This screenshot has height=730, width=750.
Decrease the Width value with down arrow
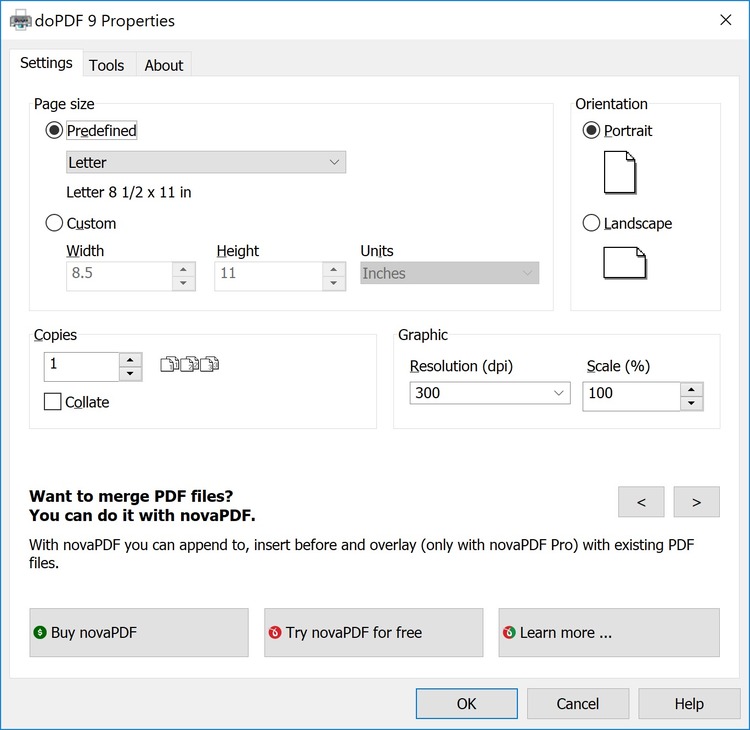[184, 283]
